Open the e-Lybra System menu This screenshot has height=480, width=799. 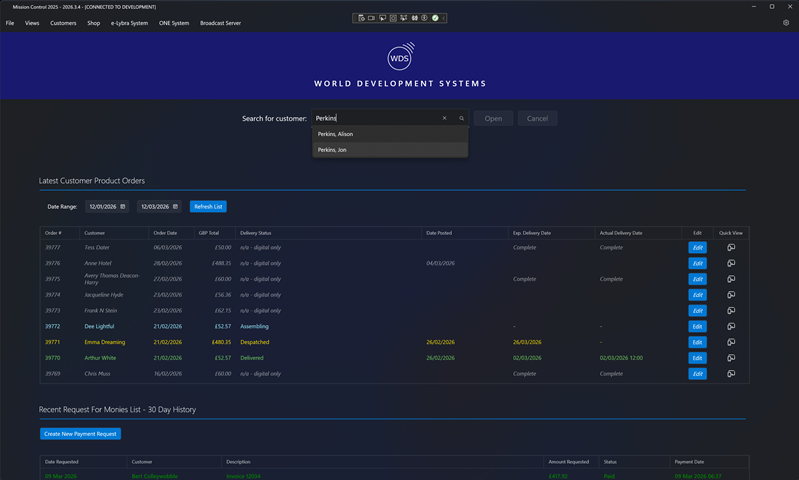[129, 22]
